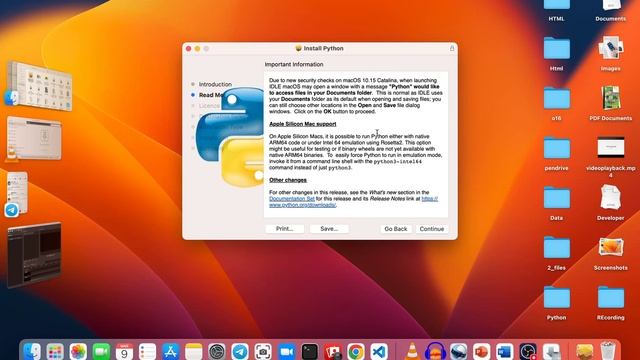Open PowerPoint from the Dock
Screen dimensions: 640x360
pos(482,351)
